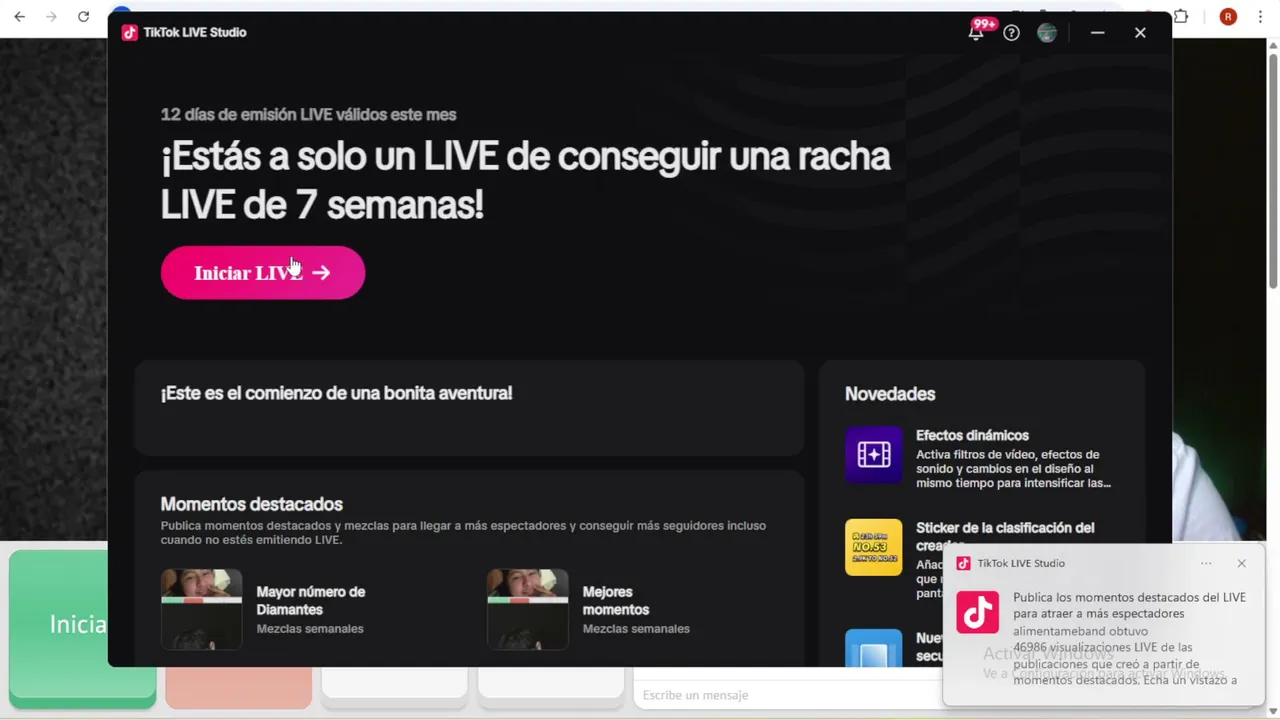The image size is (1280, 720).
Task: Select the Mejores momentos title
Action: 616,600
